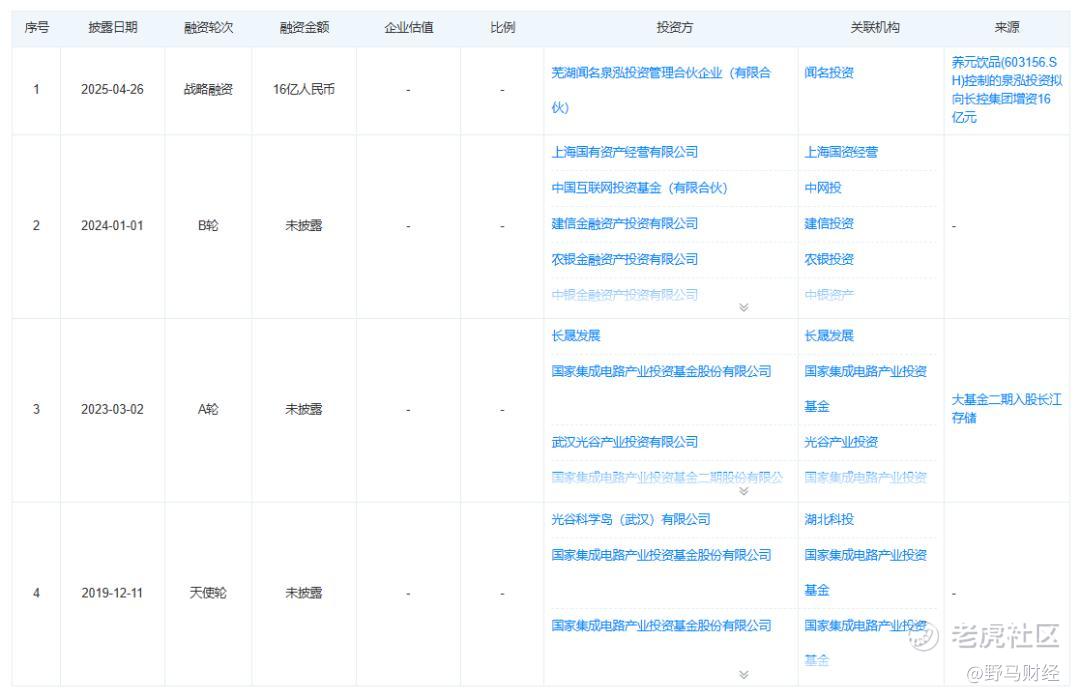Expand the 天使轮 investor list chevron
This screenshot has width=1080, height=698.
(x=743, y=675)
